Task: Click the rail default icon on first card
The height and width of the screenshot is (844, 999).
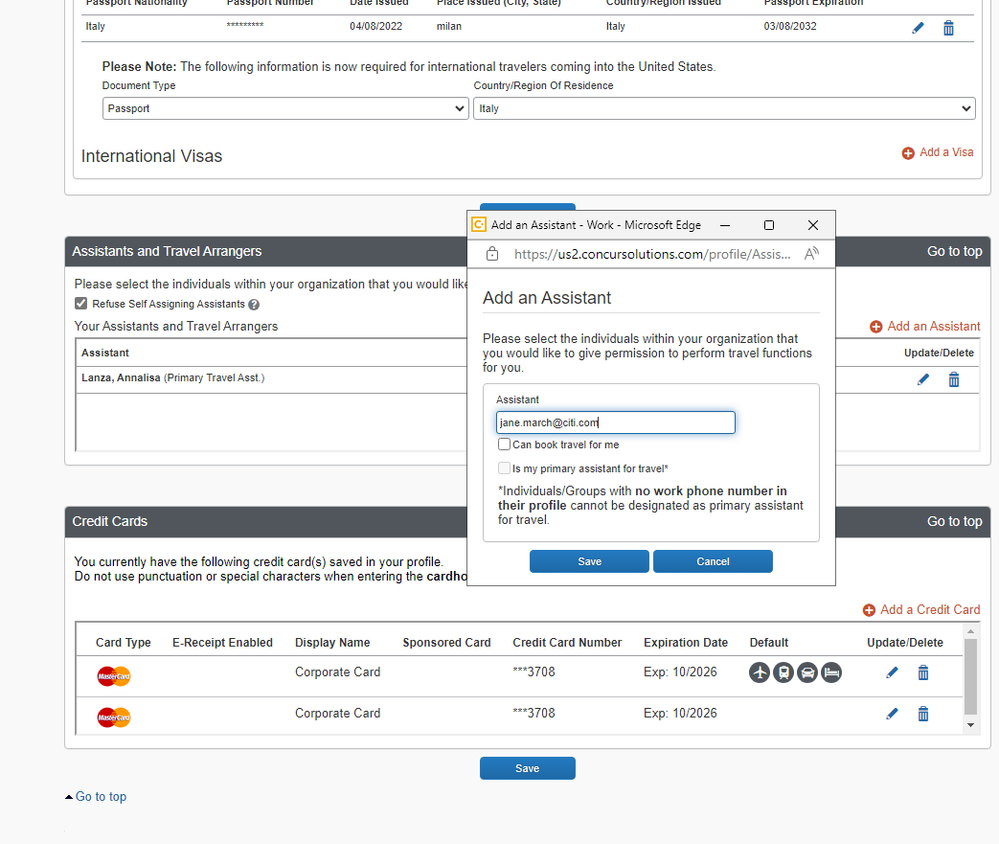Action: tap(783, 672)
